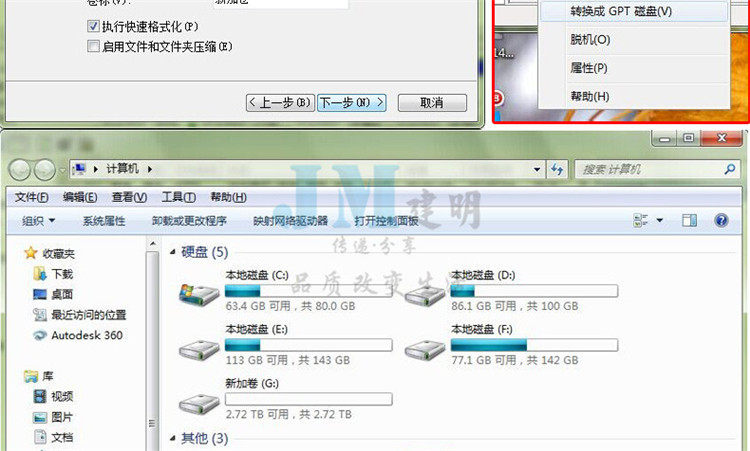Select the Local Disk (F:) drive icon
This screenshot has height=451, width=750.
pos(425,350)
